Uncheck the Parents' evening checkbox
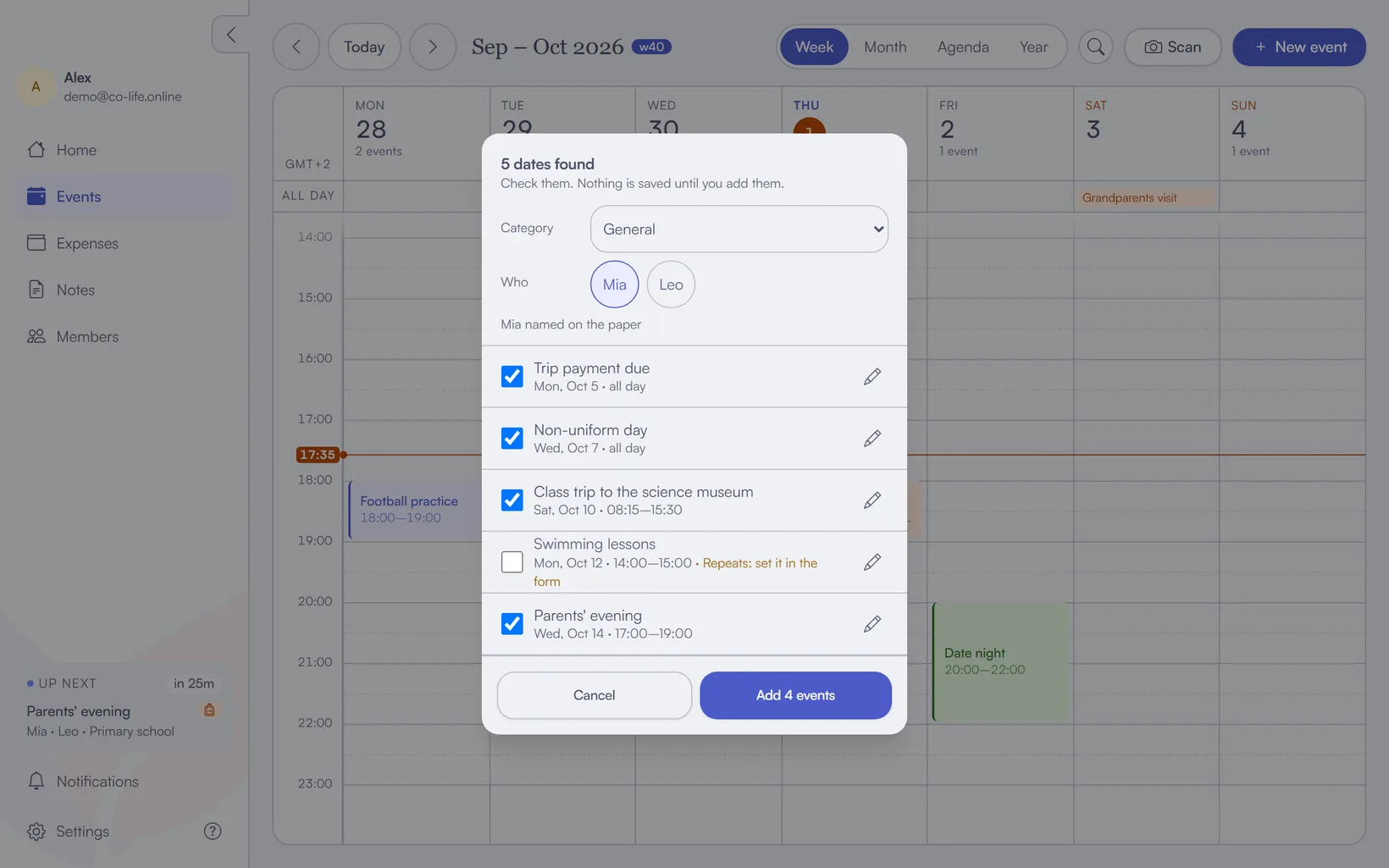The width and height of the screenshot is (1389, 868). click(512, 624)
